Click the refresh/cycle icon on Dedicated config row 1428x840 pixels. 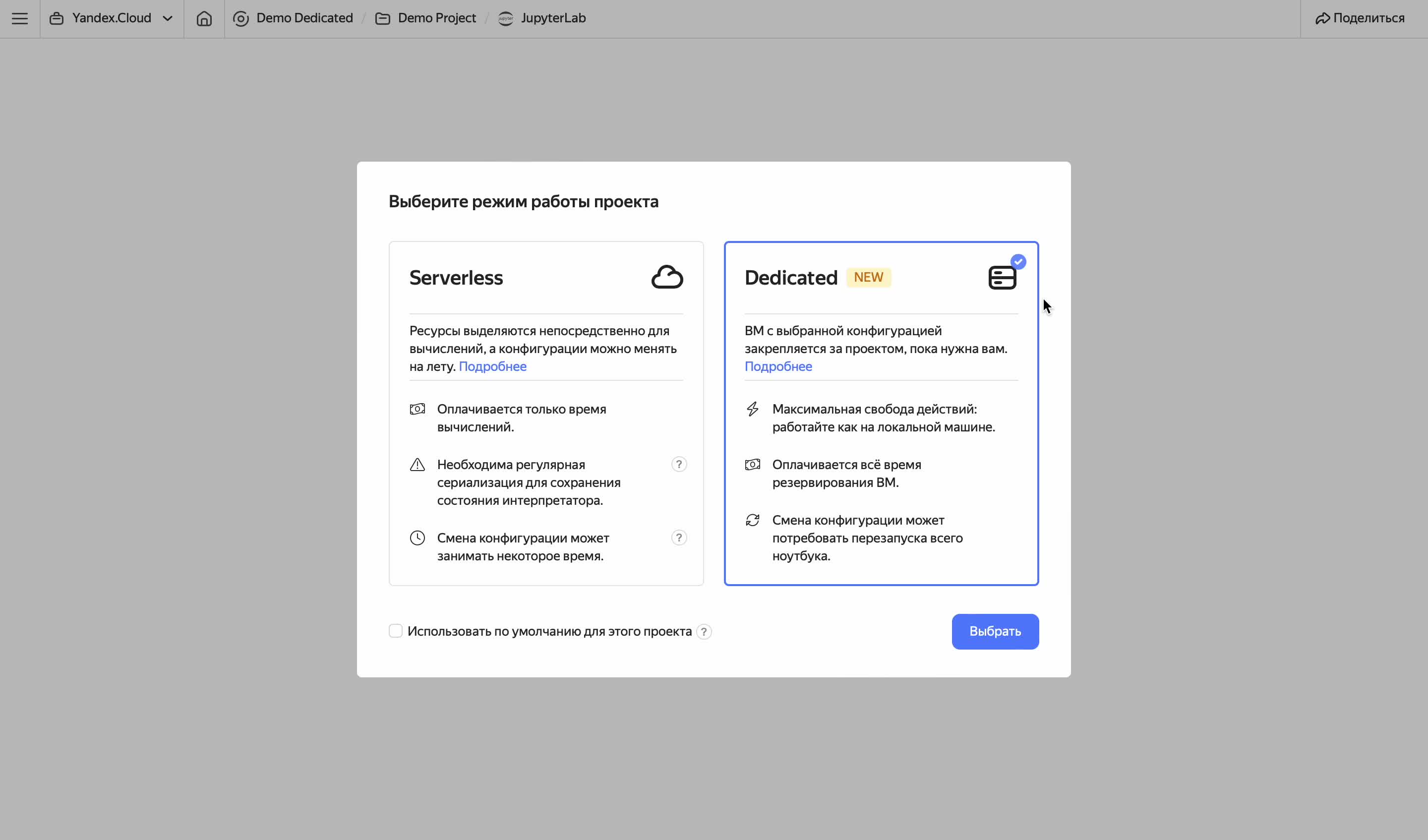point(753,520)
